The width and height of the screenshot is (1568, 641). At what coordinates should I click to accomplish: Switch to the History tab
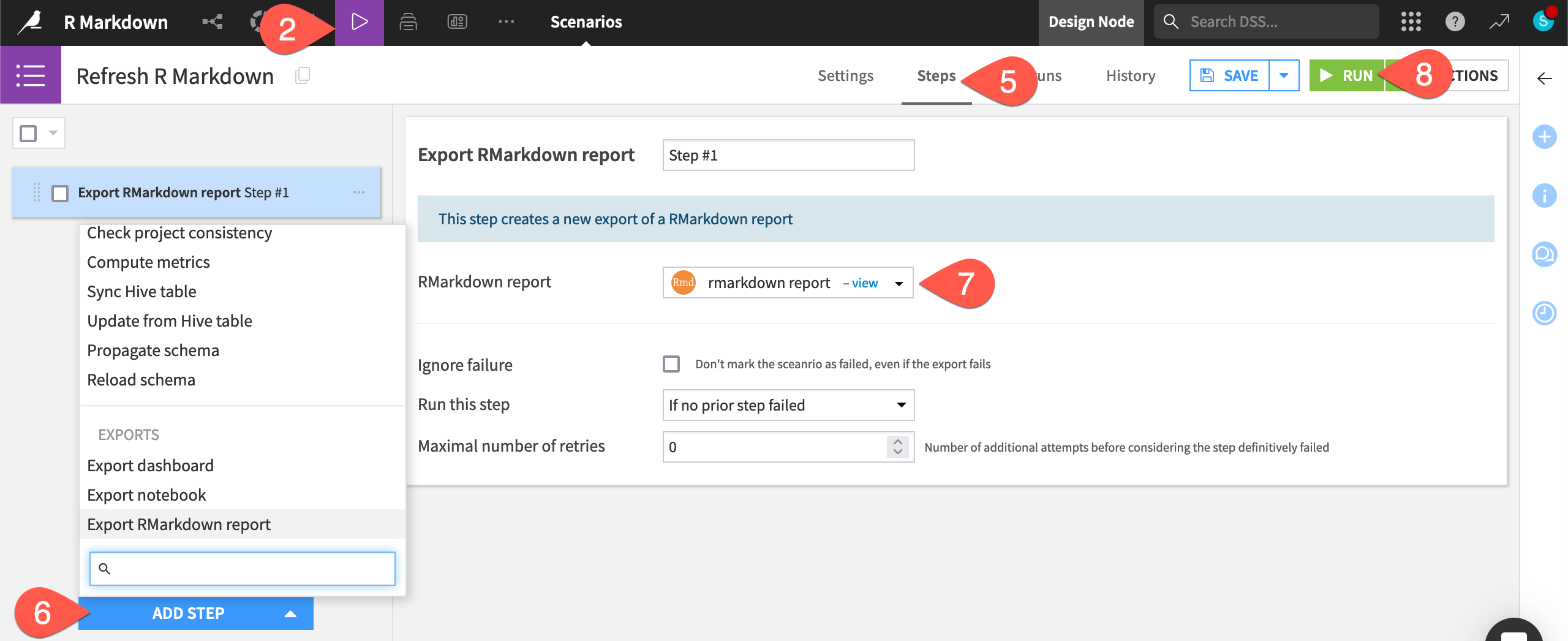[x=1131, y=75]
